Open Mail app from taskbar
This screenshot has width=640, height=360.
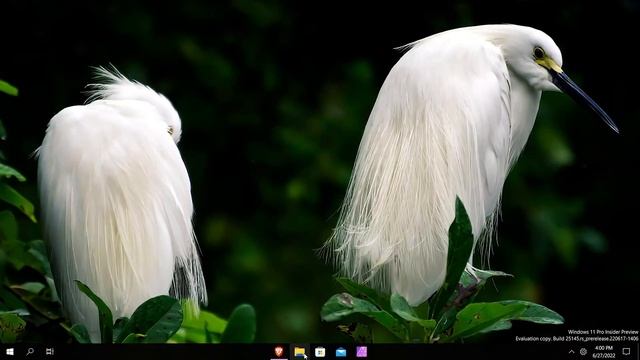point(341,352)
